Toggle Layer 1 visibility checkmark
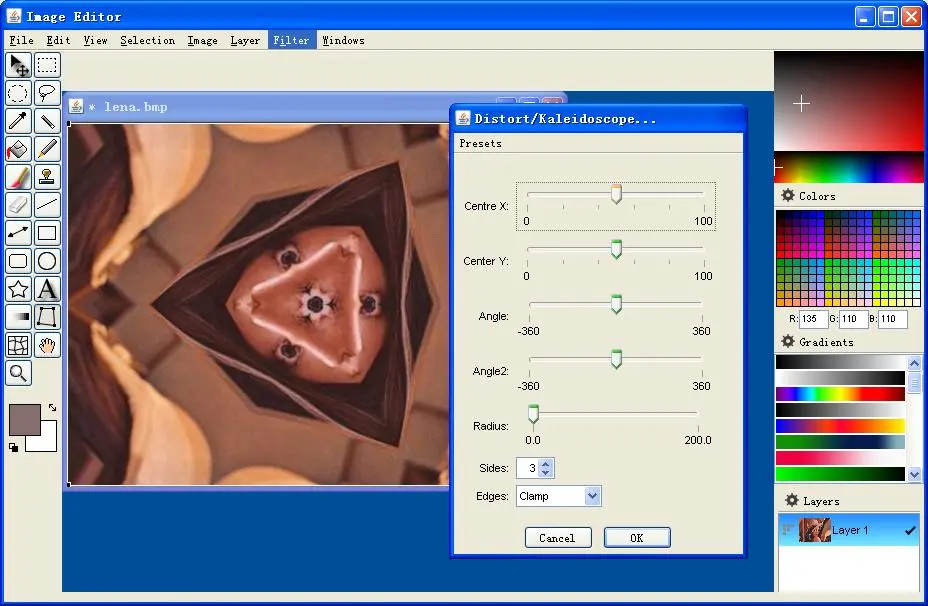The width and height of the screenshot is (928, 606). click(x=910, y=531)
